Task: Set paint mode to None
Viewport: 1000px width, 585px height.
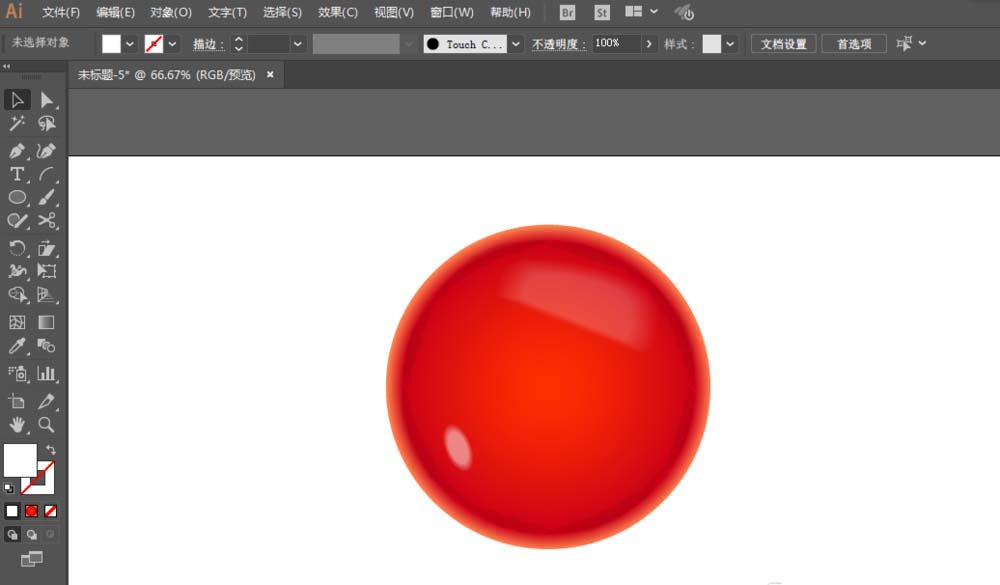Action: tap(50, 511)
